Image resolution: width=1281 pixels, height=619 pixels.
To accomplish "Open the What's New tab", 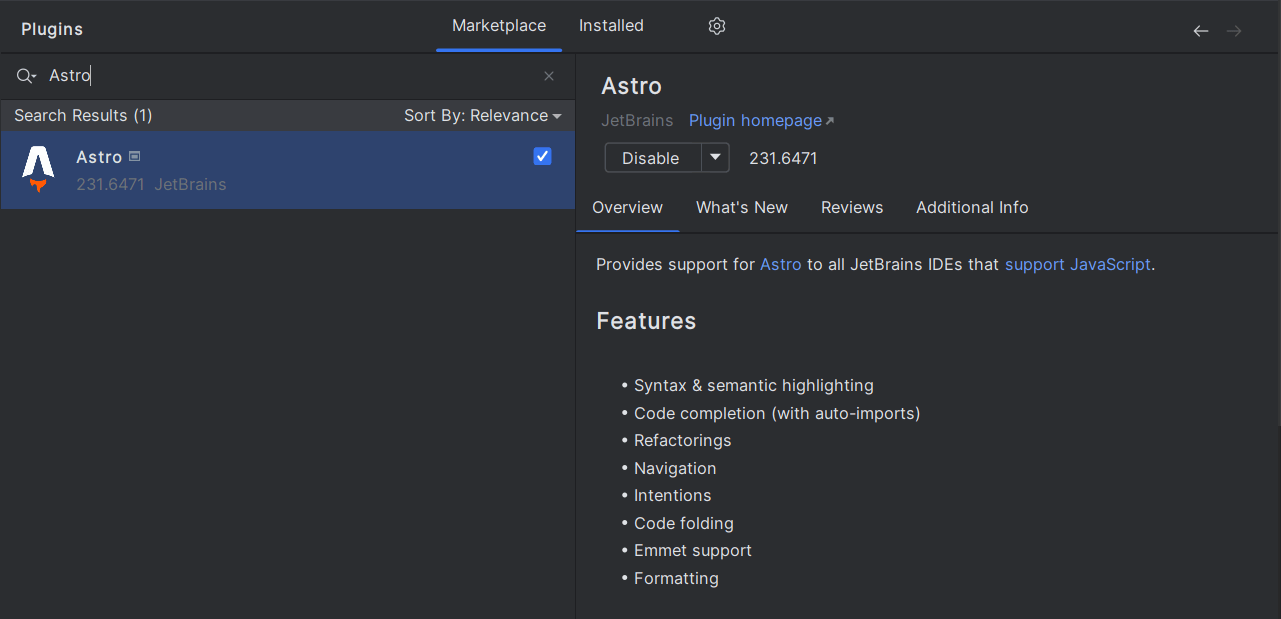I will [x=741, y=207].
